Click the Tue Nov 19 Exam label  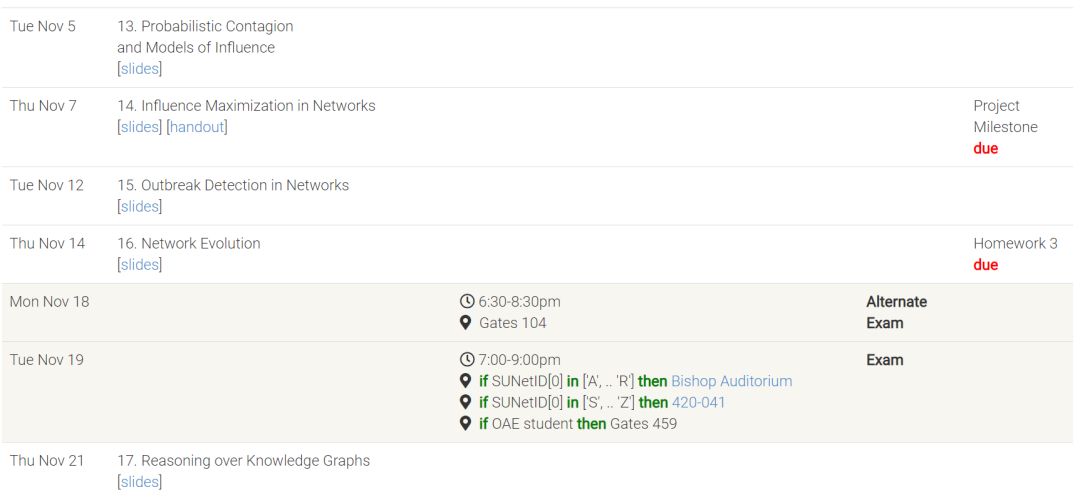tap(884, 360)
